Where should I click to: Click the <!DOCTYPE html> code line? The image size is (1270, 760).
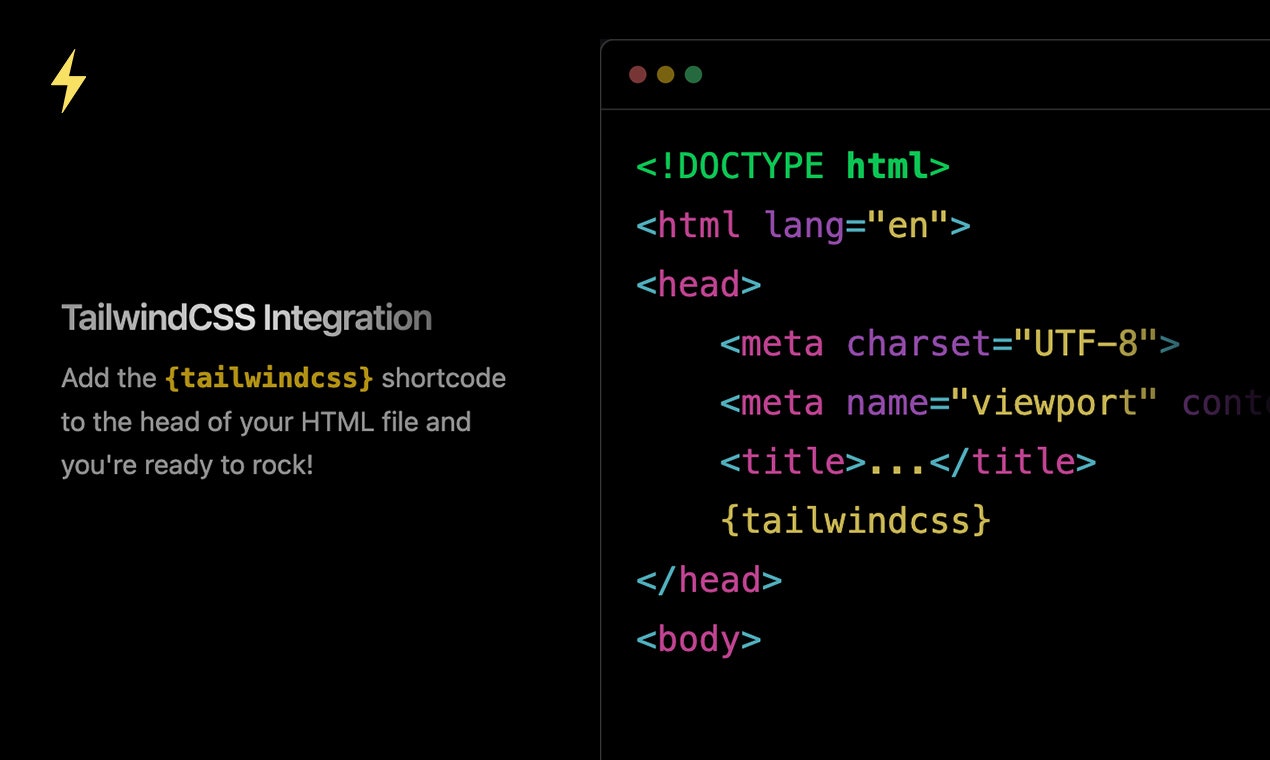tap(793, 166)
